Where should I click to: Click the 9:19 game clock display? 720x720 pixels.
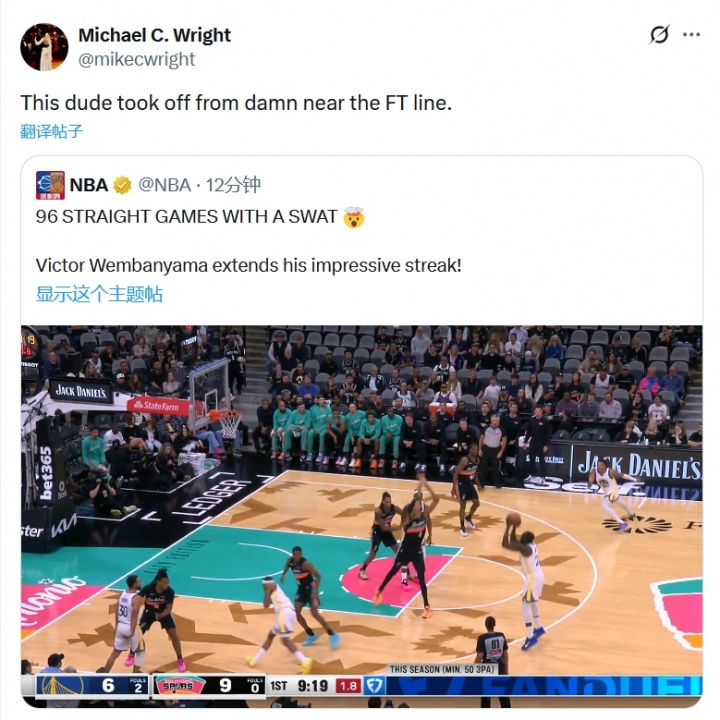pyautogui.click(x=313, y=686)
